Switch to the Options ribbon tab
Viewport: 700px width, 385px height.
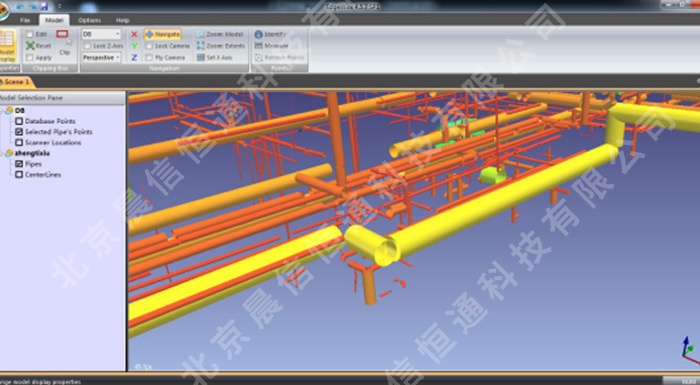coord(89,20)
